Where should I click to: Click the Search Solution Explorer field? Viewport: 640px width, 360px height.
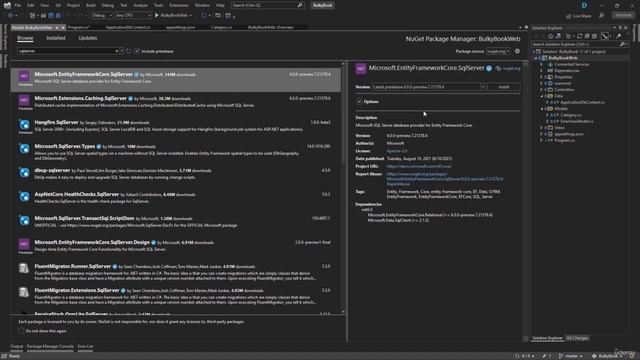tap(575, 44)
